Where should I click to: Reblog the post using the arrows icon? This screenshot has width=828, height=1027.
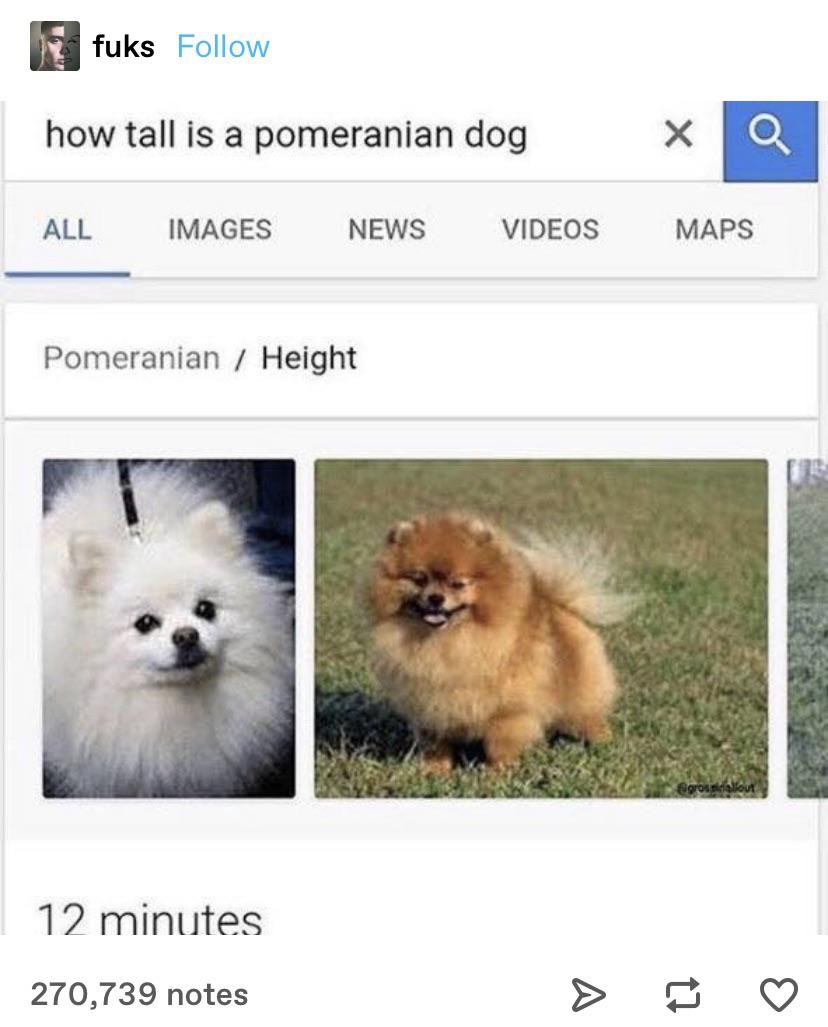[683, 994]
